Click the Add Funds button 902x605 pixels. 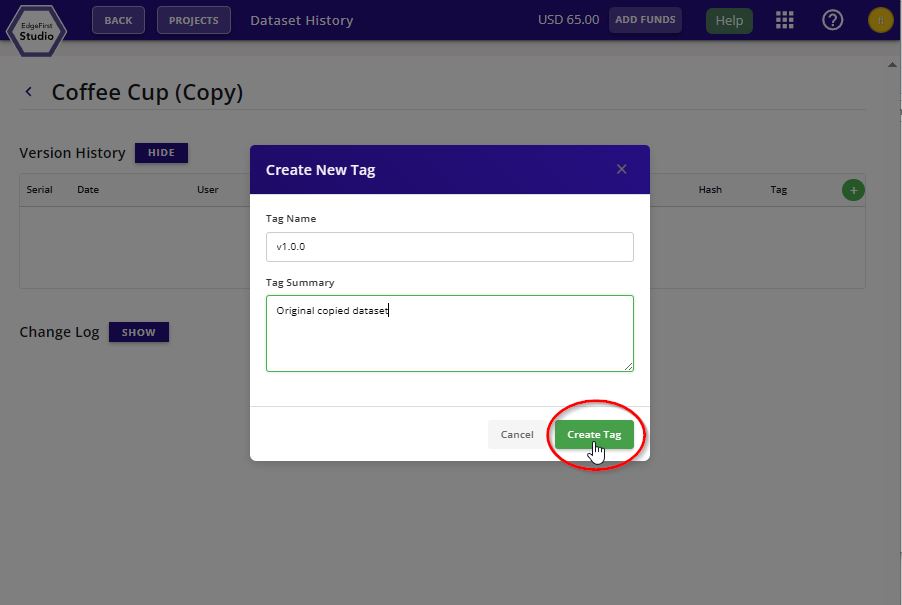click(645, 19)
